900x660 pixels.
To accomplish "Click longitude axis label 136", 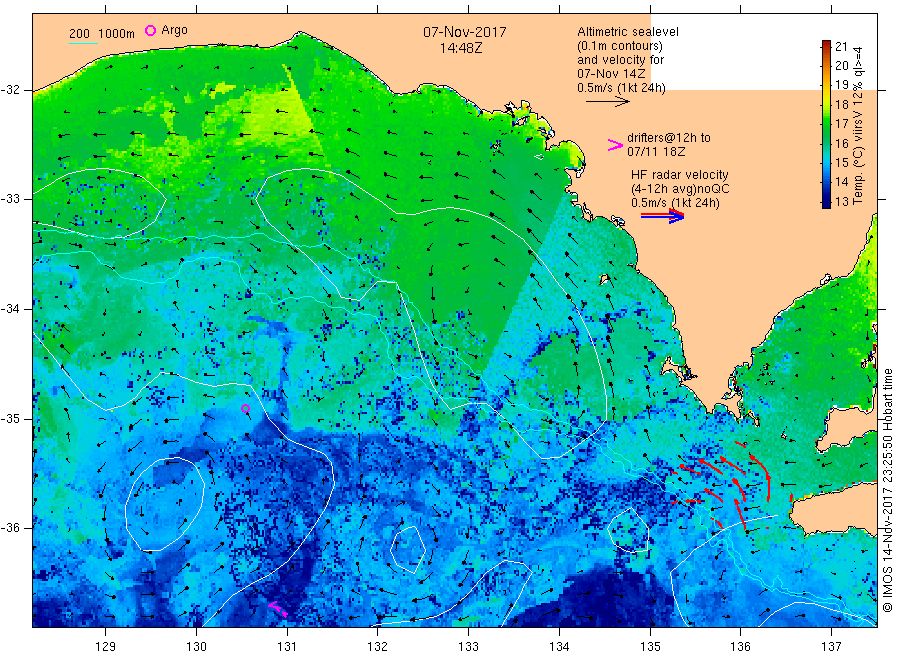I will (740, 646).
